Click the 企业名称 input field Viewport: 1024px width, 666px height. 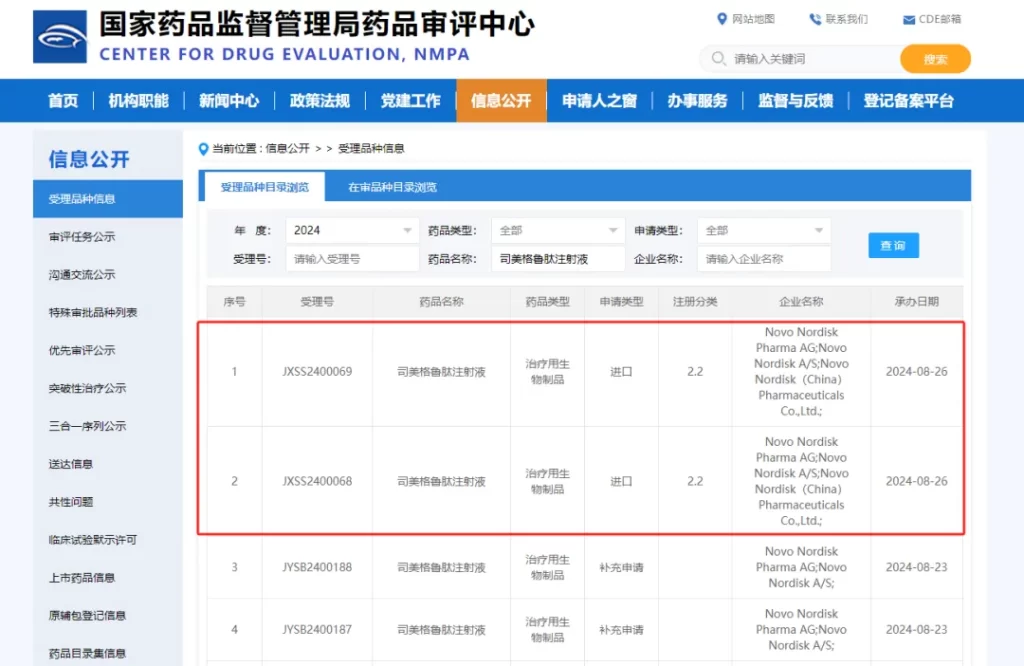tap(763, 259)
